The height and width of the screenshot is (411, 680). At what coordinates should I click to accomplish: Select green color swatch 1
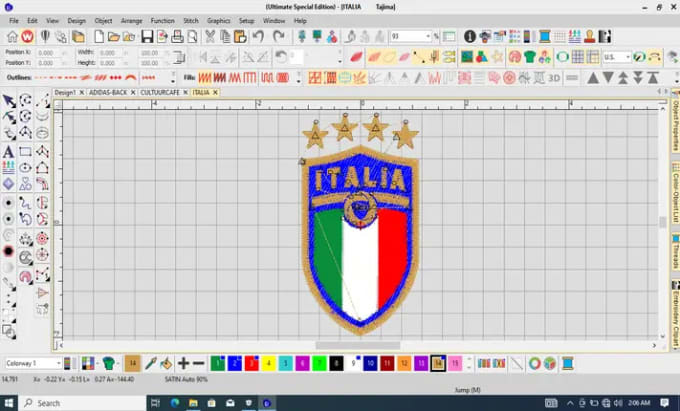(218, 363)
